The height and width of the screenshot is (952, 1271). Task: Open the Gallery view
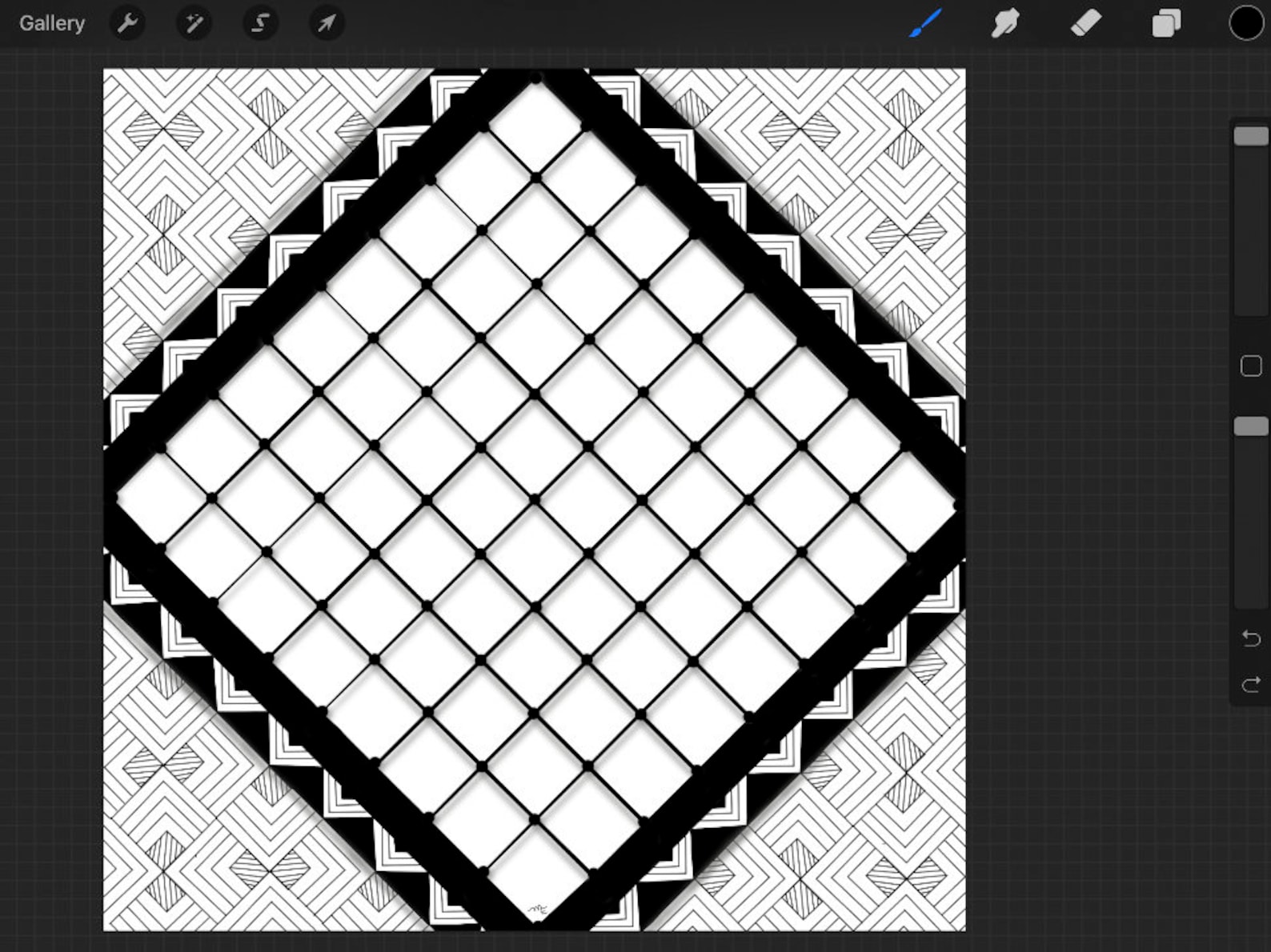click(52, 23)
